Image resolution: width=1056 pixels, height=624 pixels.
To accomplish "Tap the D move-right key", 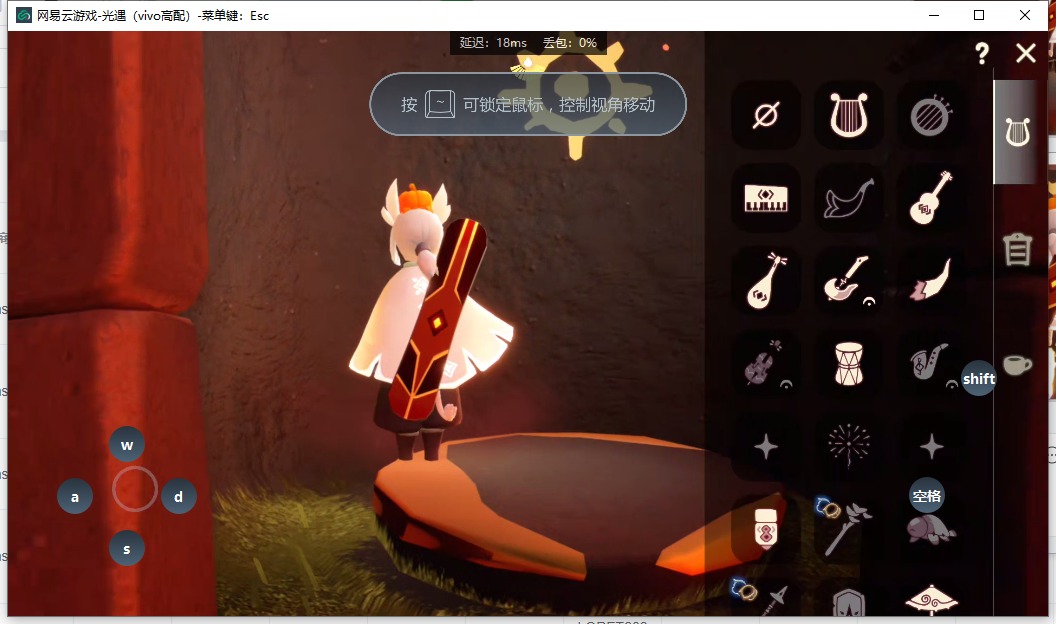I will click(178, 497).
